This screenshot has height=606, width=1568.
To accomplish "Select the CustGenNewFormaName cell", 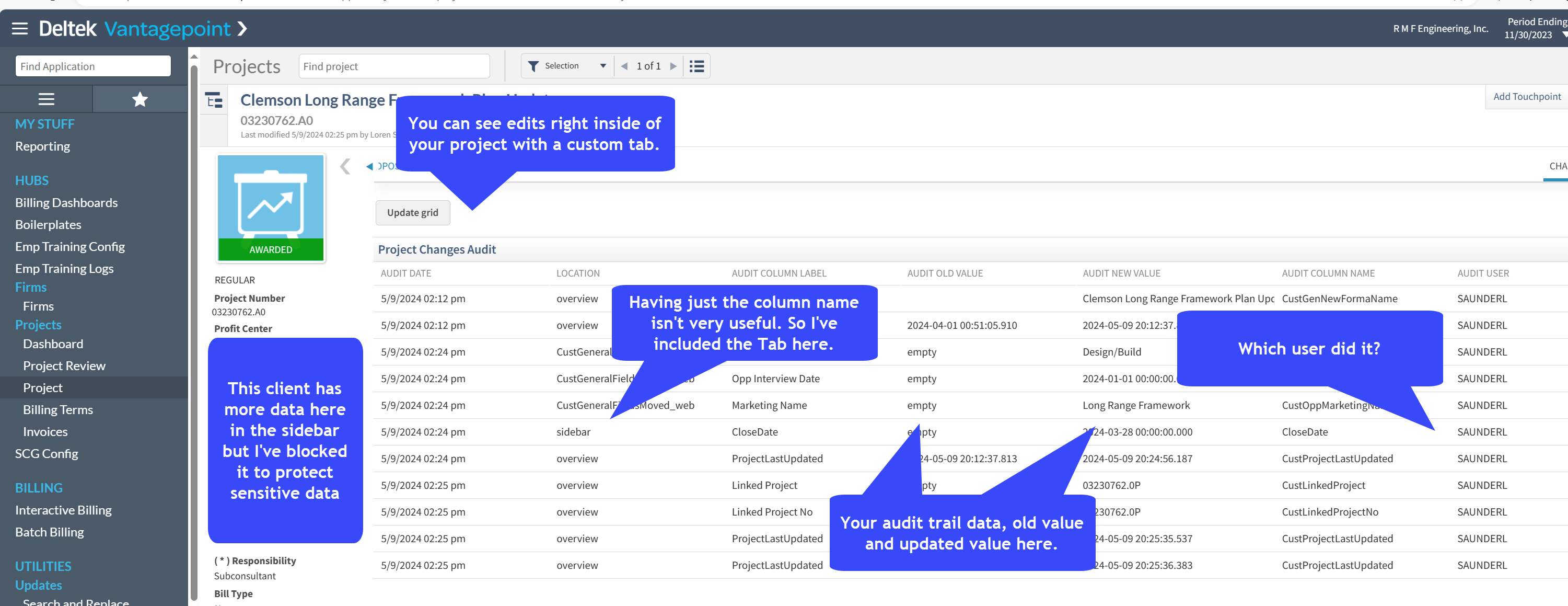I will tap(1339, 299).
